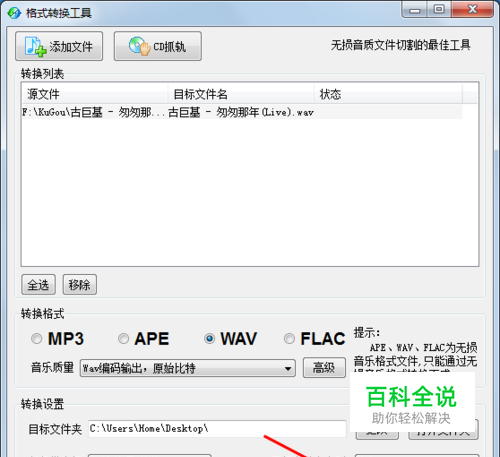Minimize the 格式转换工具 window
The image size is (500, 457).
coord(415,10)
